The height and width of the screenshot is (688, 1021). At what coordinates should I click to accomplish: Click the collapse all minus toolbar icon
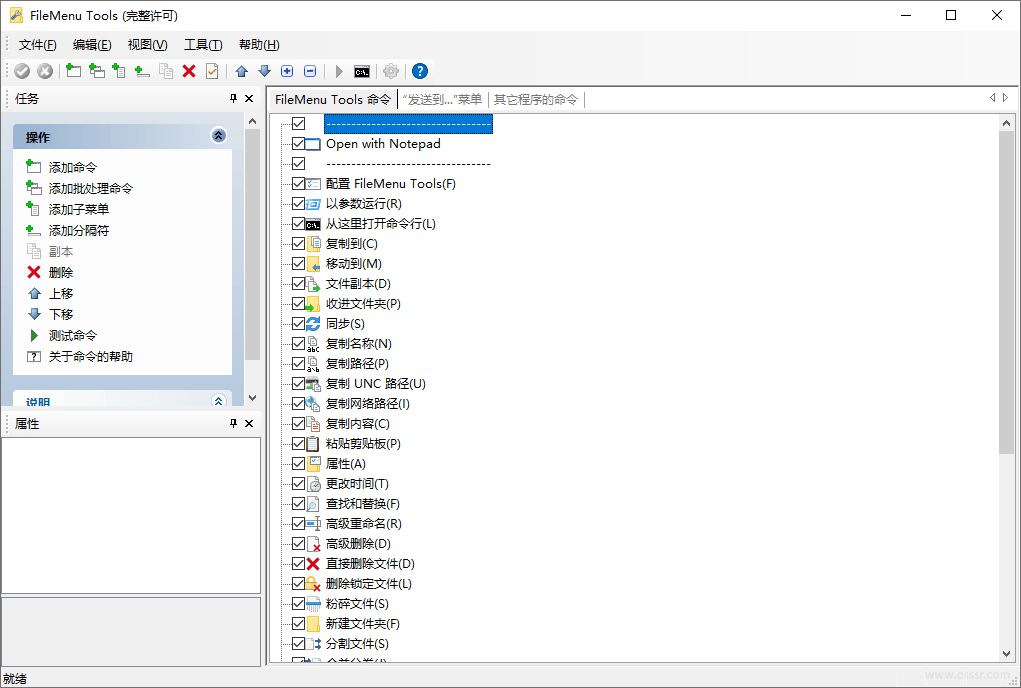310,71
